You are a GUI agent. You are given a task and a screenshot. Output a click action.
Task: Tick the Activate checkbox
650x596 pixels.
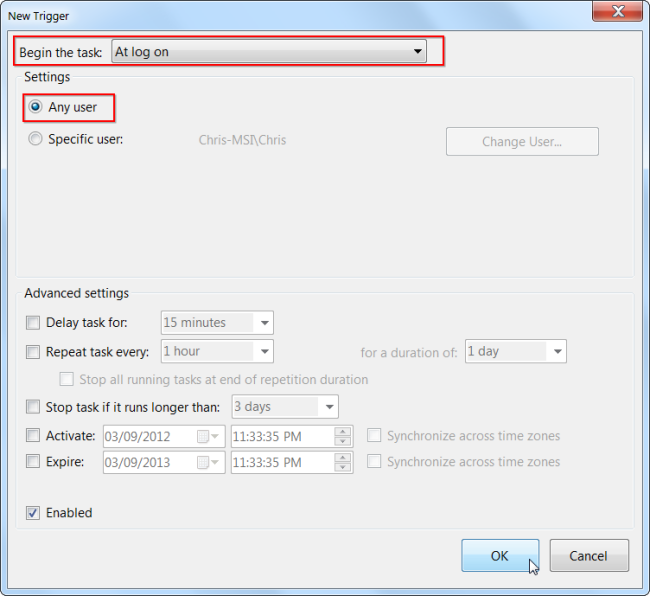point(33,436)
